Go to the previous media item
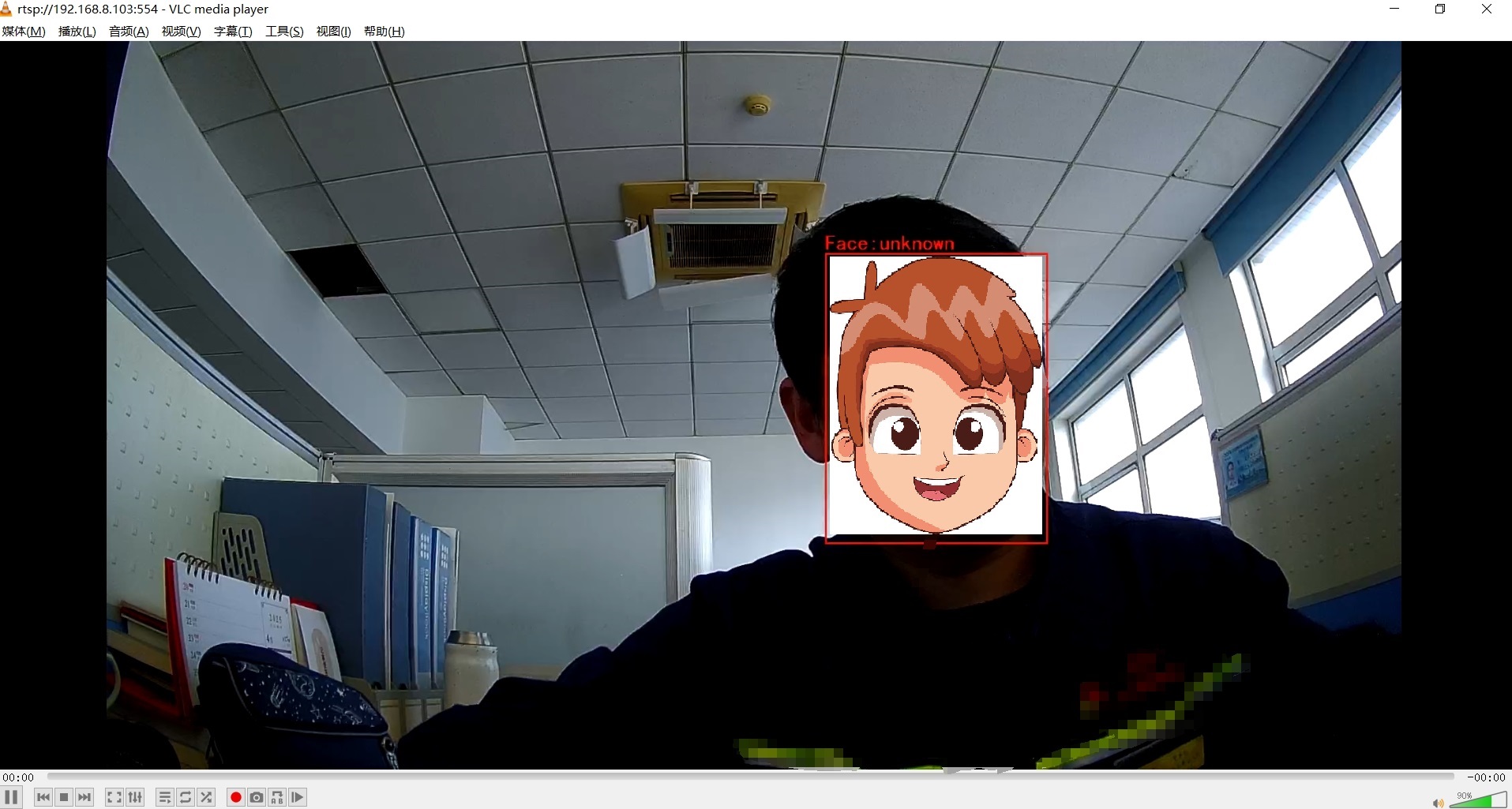 43,797
